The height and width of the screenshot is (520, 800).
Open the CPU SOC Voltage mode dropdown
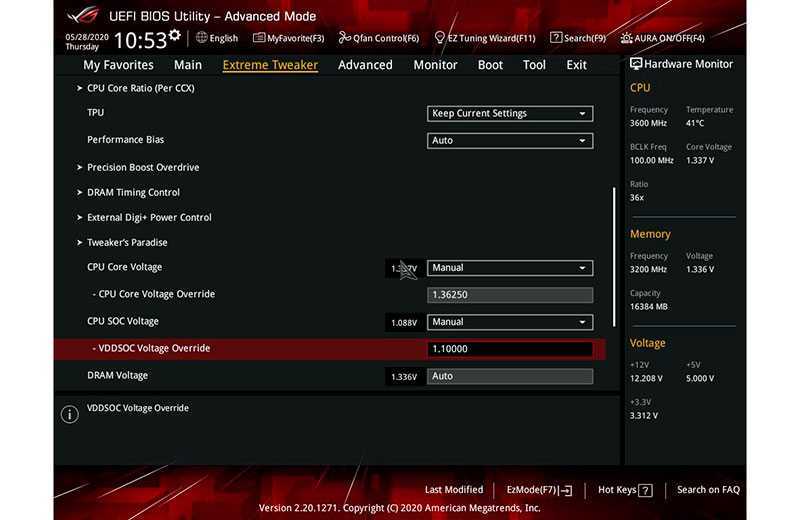click(x=510, y=322)
